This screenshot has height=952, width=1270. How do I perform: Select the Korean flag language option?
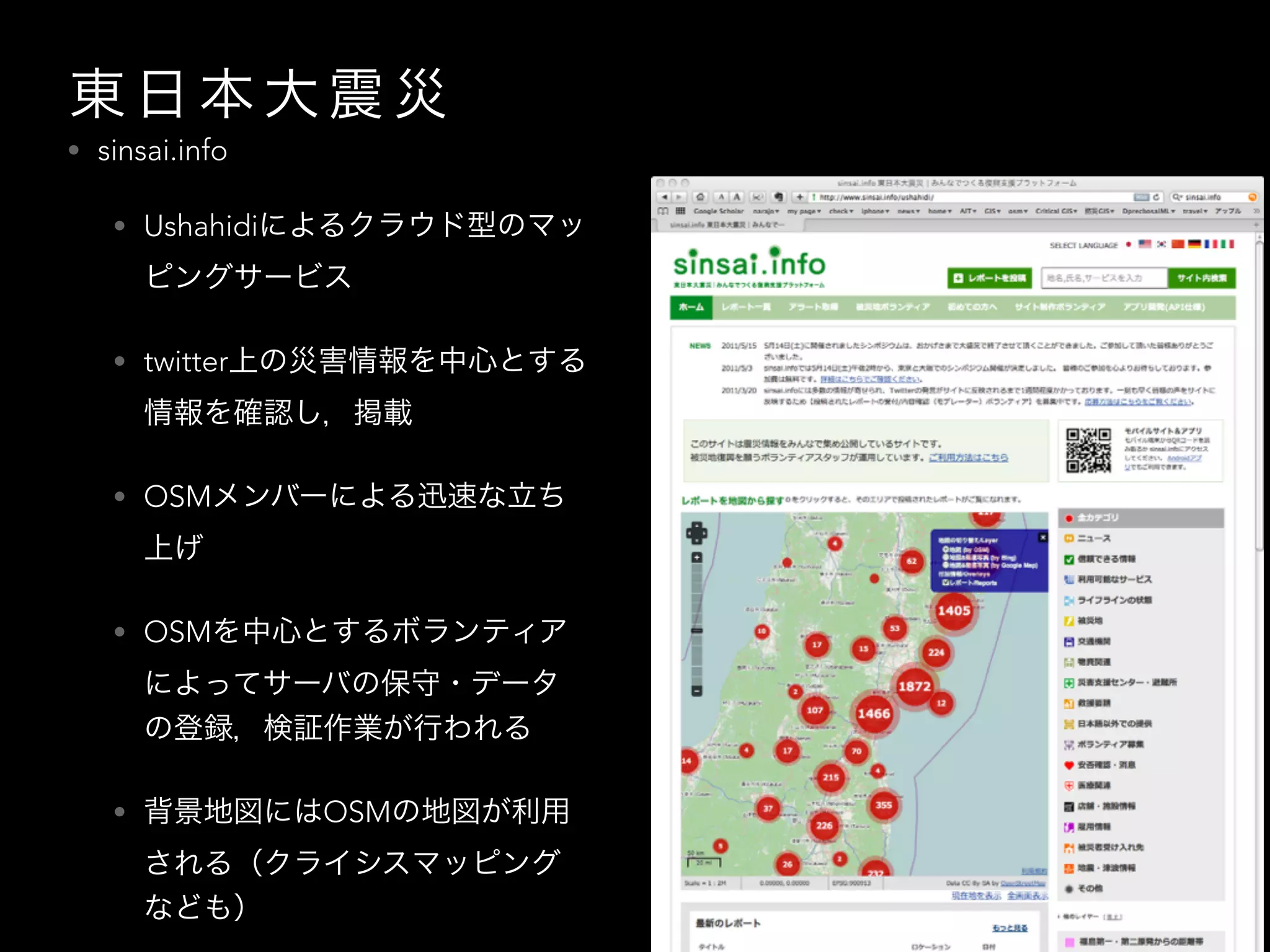point(1161,244)
